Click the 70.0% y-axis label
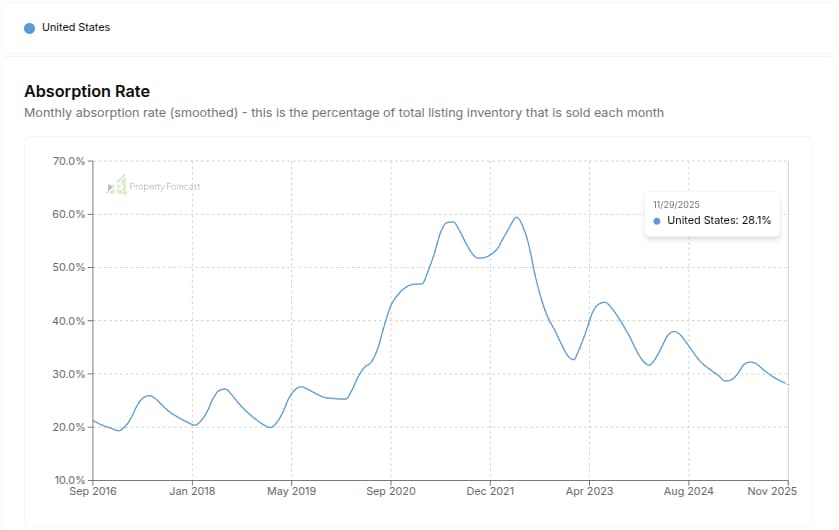 [x=67, y=161]
